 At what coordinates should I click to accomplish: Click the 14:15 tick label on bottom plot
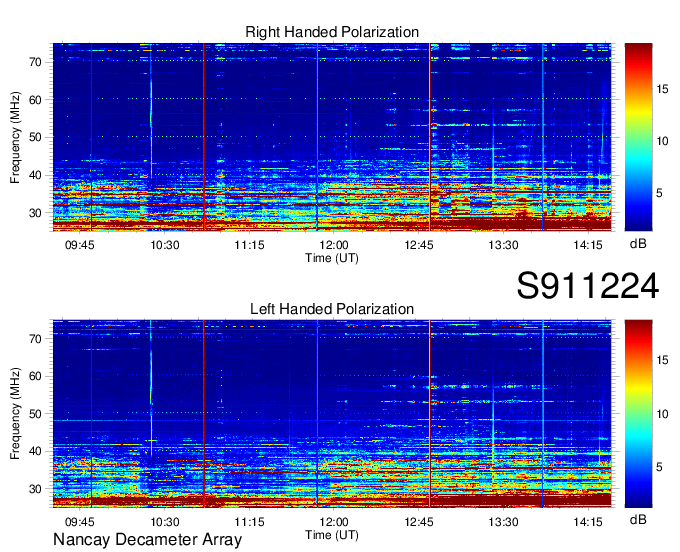[588, 522]
